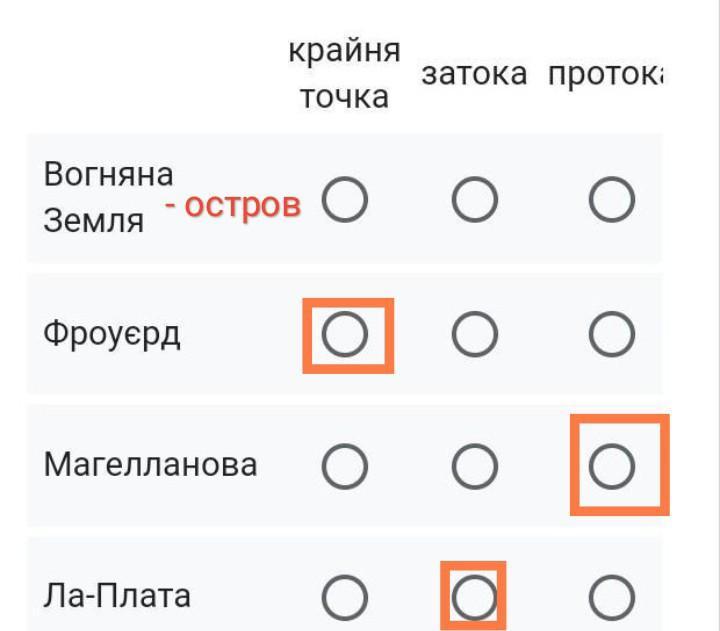Click the 'Магелланова' row label
Screen dimensions: 720x631
point(150,464)
